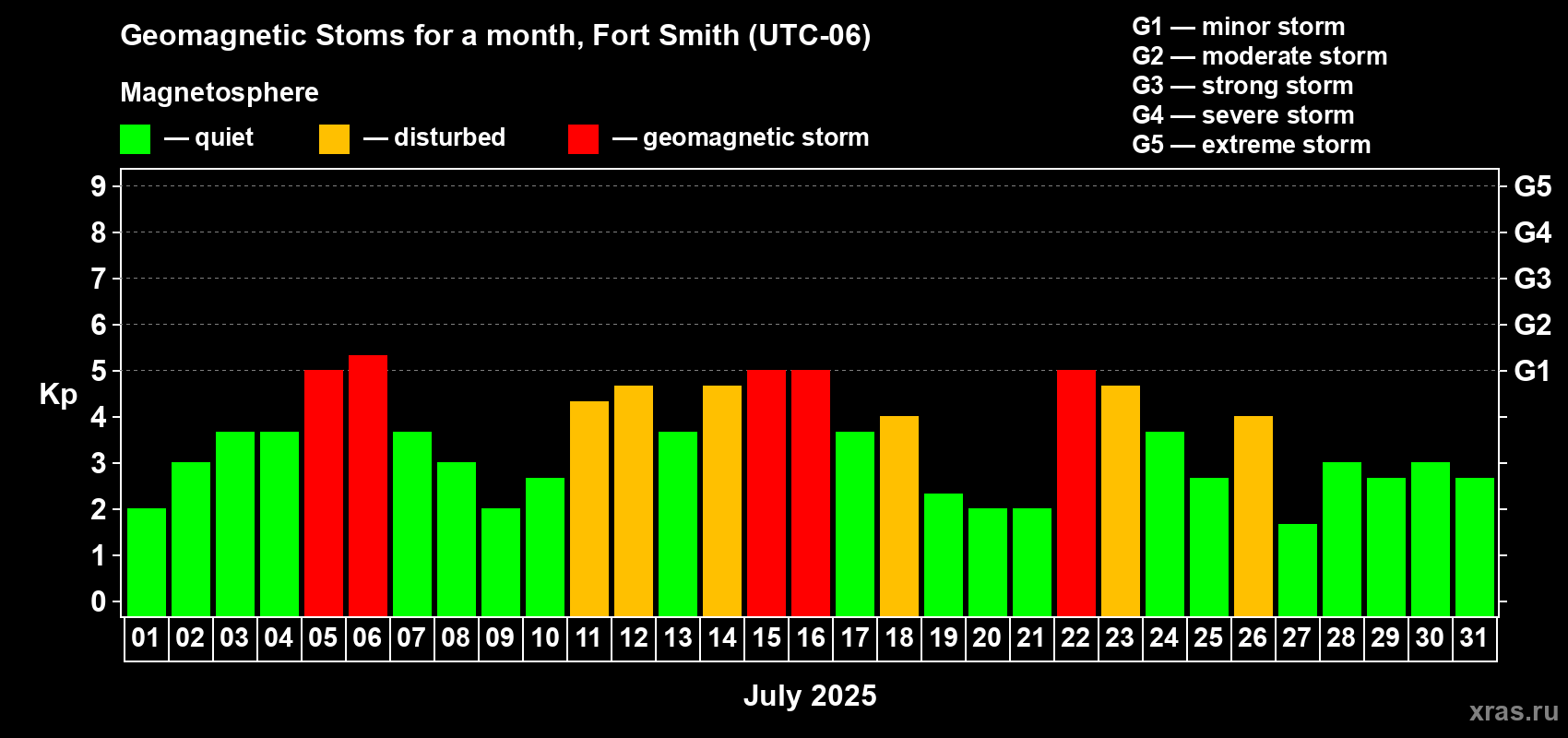Select the July 06 red storm bar
The image size is (1568, 738).
(x=368, y=485)
